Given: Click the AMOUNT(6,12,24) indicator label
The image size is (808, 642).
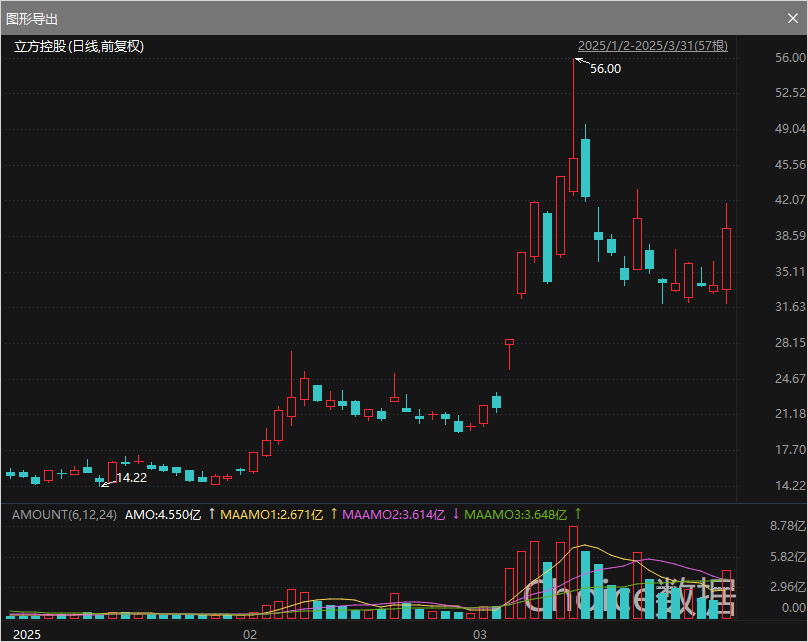Looking at the screenshot, I should click(x=64, y=515).
